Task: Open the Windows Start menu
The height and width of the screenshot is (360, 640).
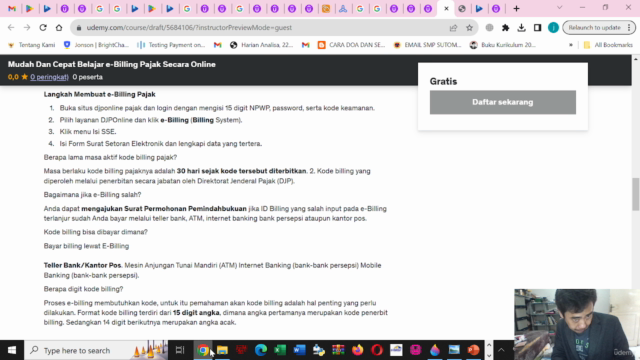Action: tap(12, 350)
